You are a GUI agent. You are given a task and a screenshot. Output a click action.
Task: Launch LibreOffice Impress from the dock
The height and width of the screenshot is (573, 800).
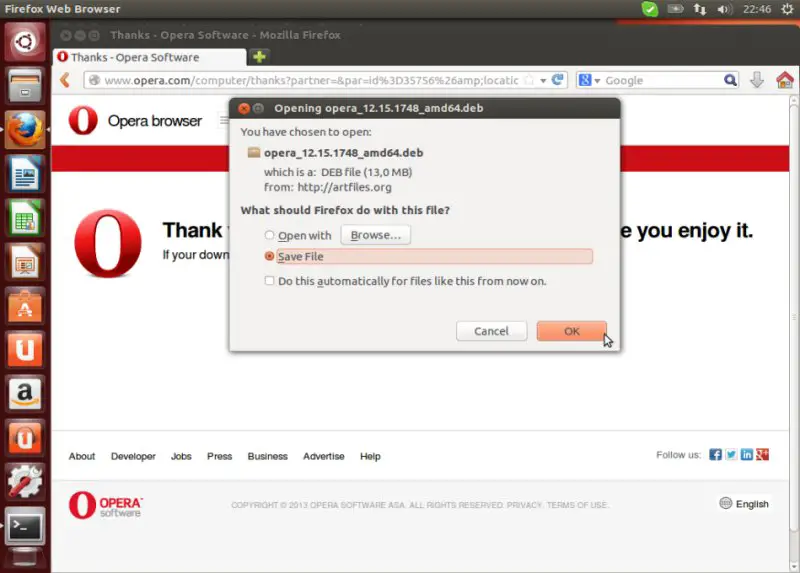(x=24, y=262)
